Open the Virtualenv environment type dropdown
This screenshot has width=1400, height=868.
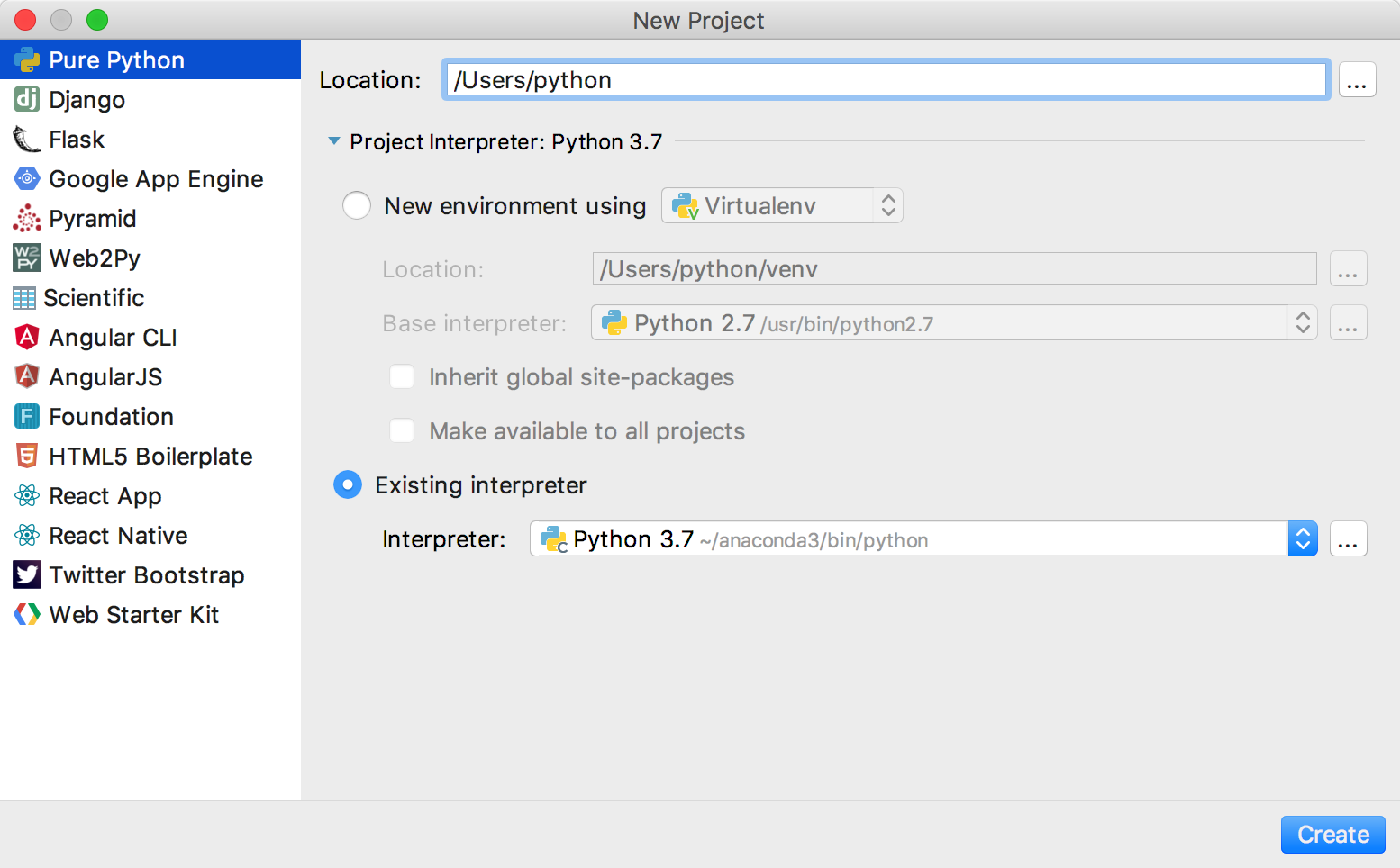(x=781, y=205)
